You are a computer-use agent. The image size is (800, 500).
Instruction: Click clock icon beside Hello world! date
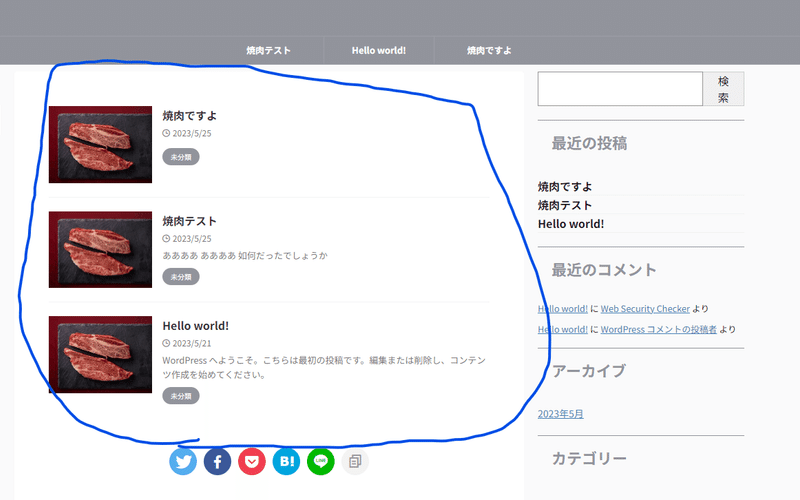point(166,343)
